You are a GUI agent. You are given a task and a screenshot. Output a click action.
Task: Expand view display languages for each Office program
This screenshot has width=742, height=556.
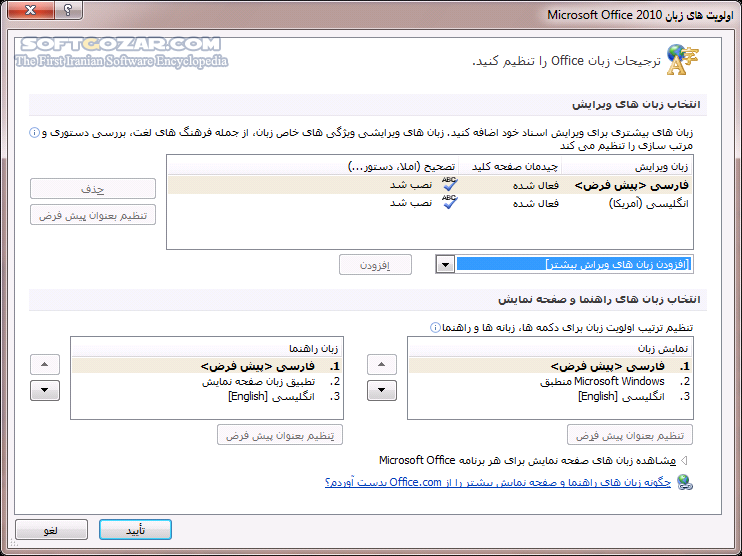point(684,460)
